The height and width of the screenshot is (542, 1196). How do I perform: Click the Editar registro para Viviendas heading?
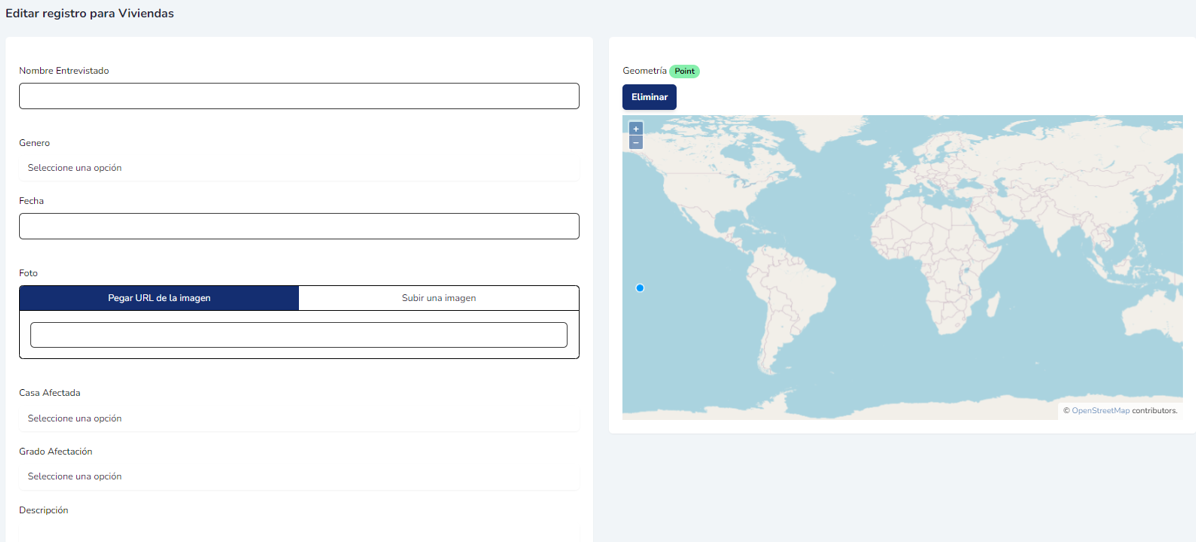pos(90,14)
